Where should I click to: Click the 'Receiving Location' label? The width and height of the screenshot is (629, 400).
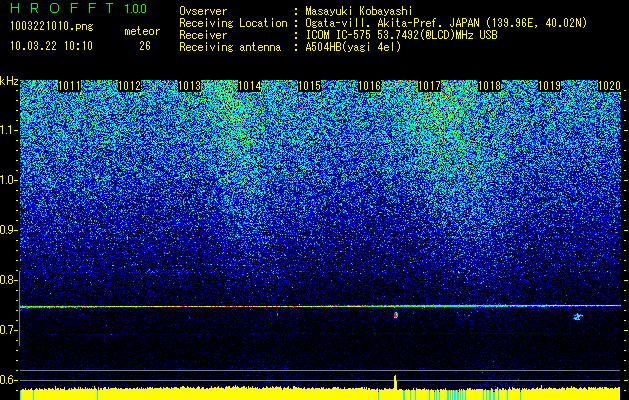233,23
